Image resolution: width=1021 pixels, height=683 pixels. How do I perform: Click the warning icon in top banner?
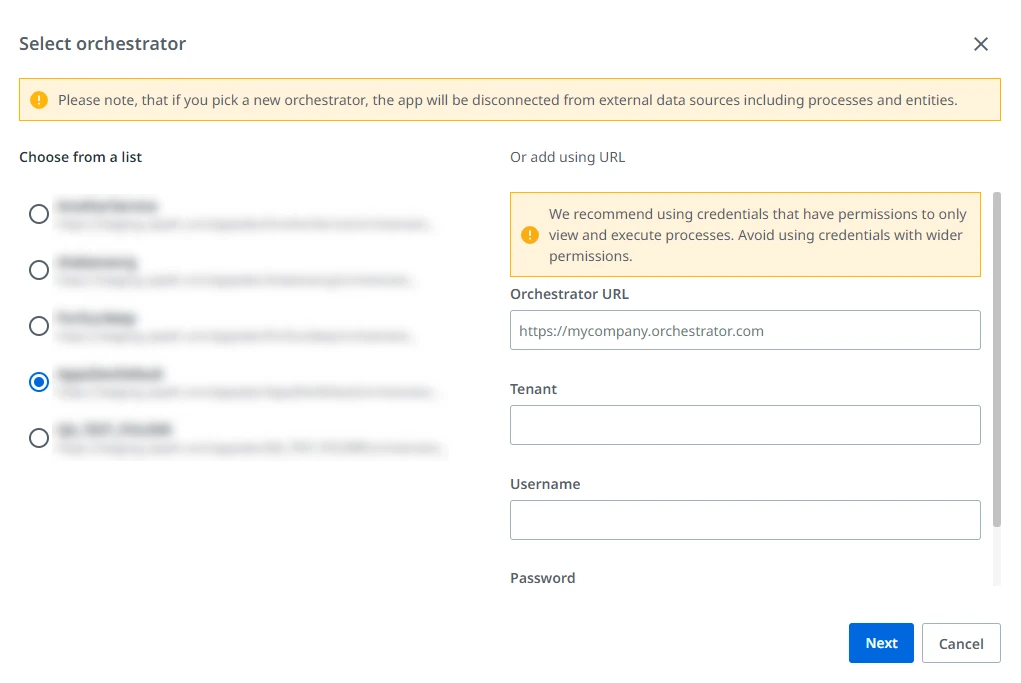point(39,100)
